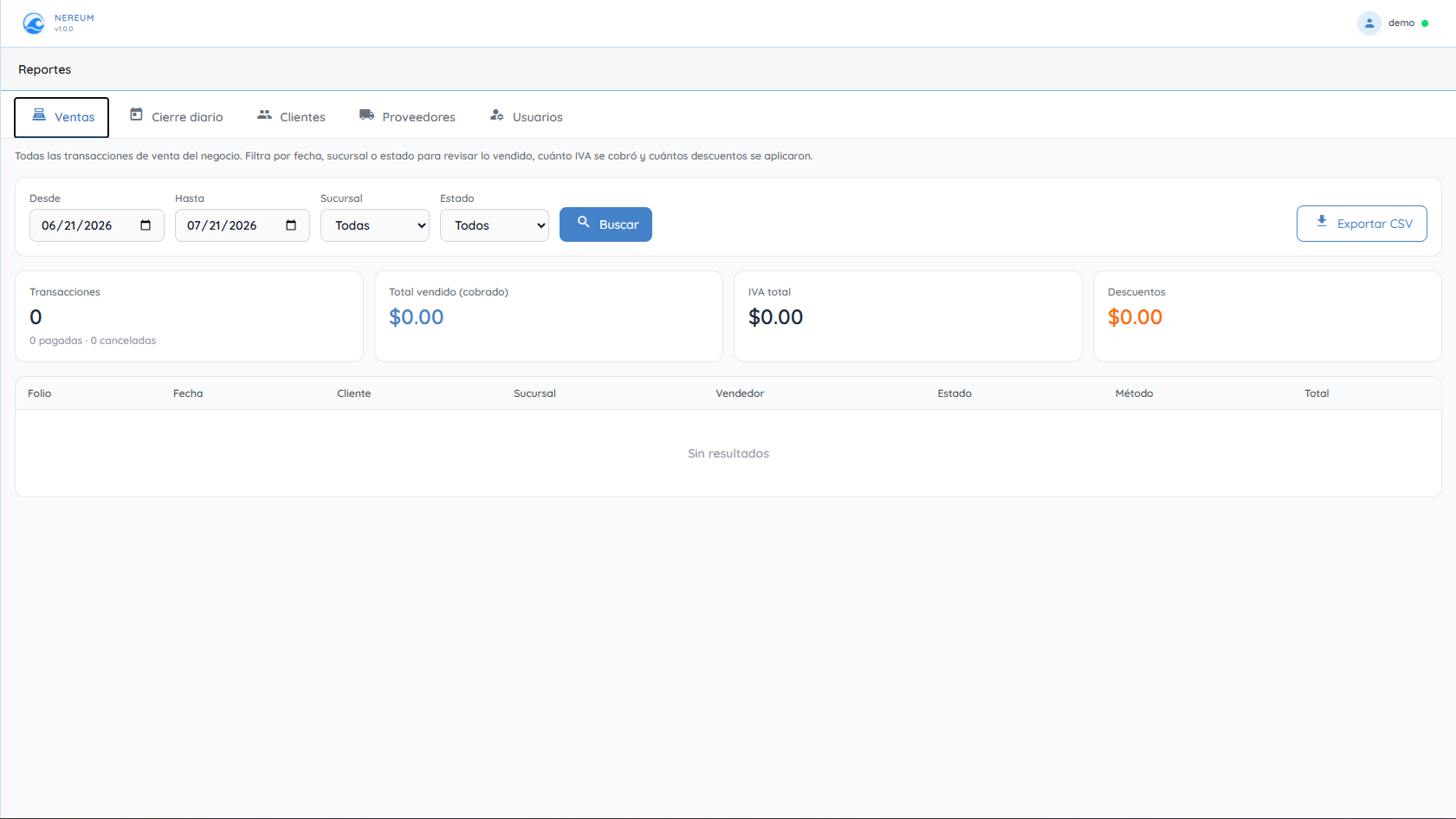Click the Ventas register icon
The height and width of the screenshot is (819, 1456).
click(39, 115)
